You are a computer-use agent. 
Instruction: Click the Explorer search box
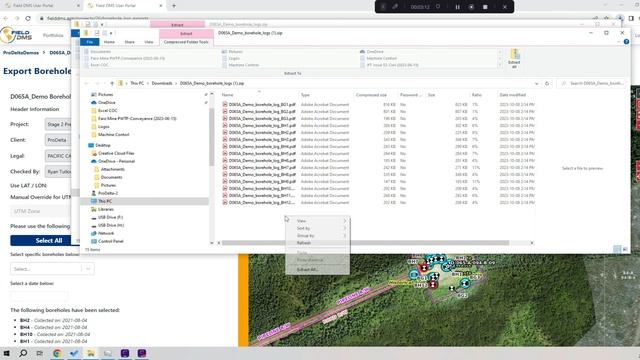point(592,83)
